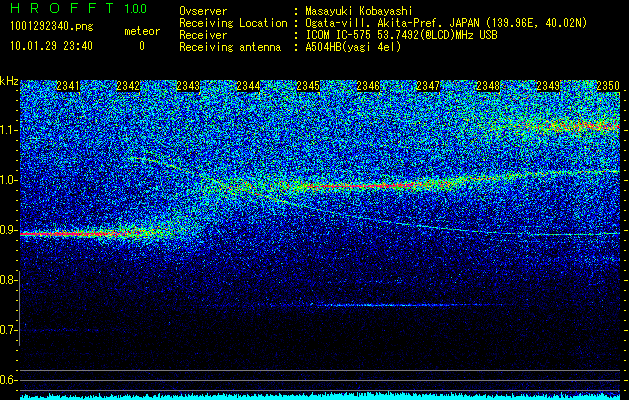The width and height of the screenshot is (629, 400).
Task: Click the HROFFT program title
Action: [x=62, y=8]
